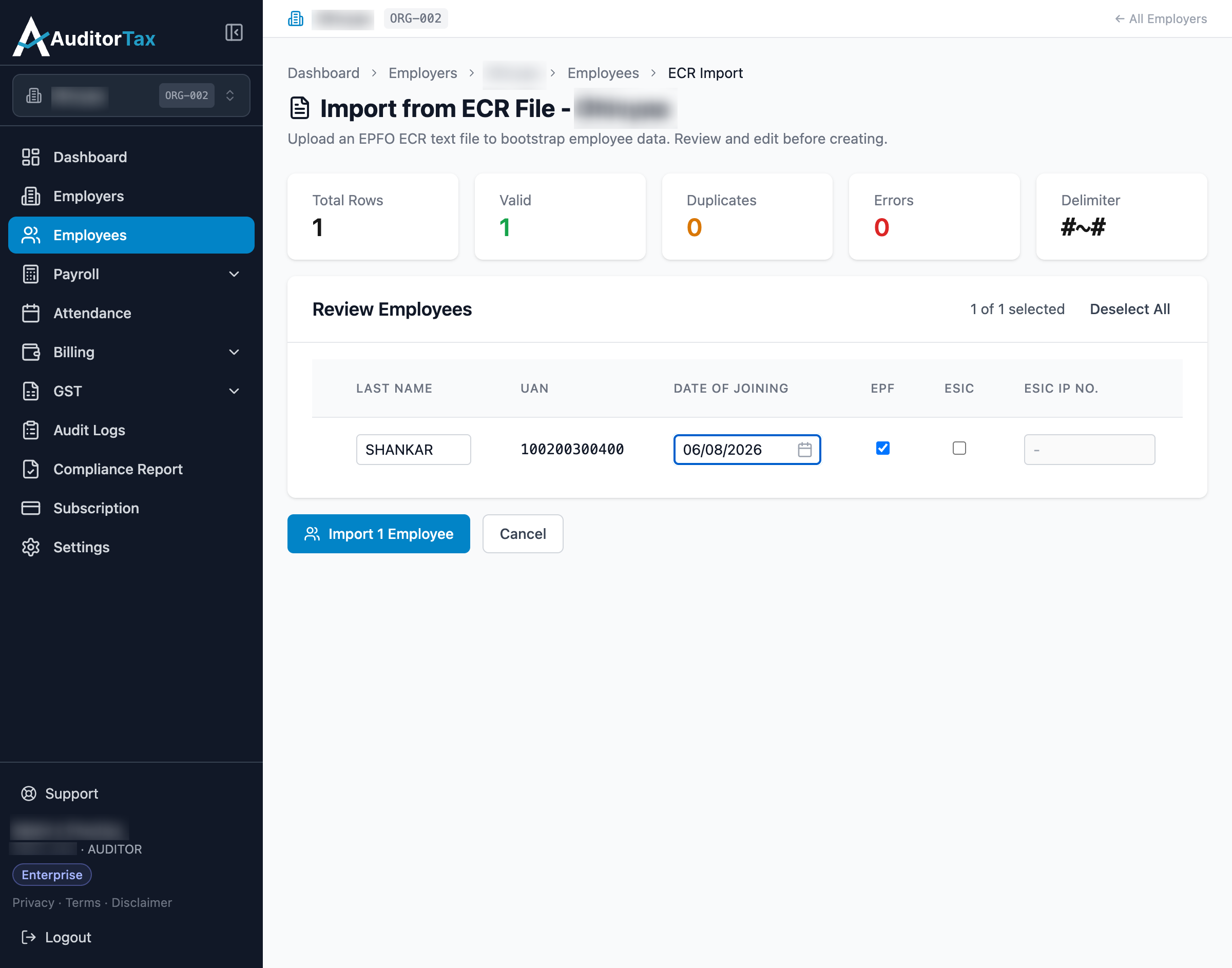This screenshot has height=968, width=1232.
Task: Click the building icon in top header
Action: [x=295, y=18]
